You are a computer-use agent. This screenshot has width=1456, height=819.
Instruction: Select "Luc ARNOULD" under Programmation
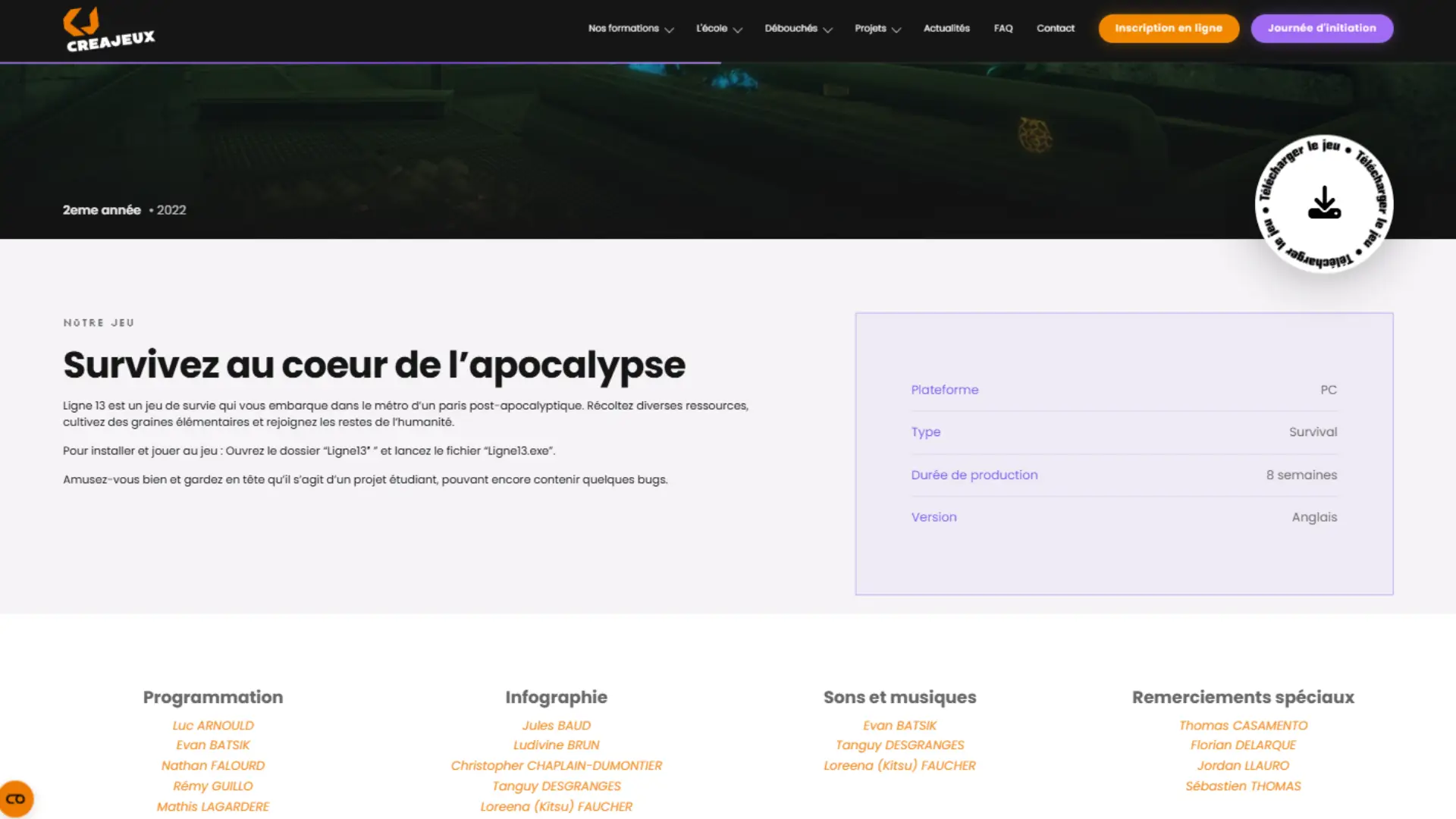click(x=213, y=725)
